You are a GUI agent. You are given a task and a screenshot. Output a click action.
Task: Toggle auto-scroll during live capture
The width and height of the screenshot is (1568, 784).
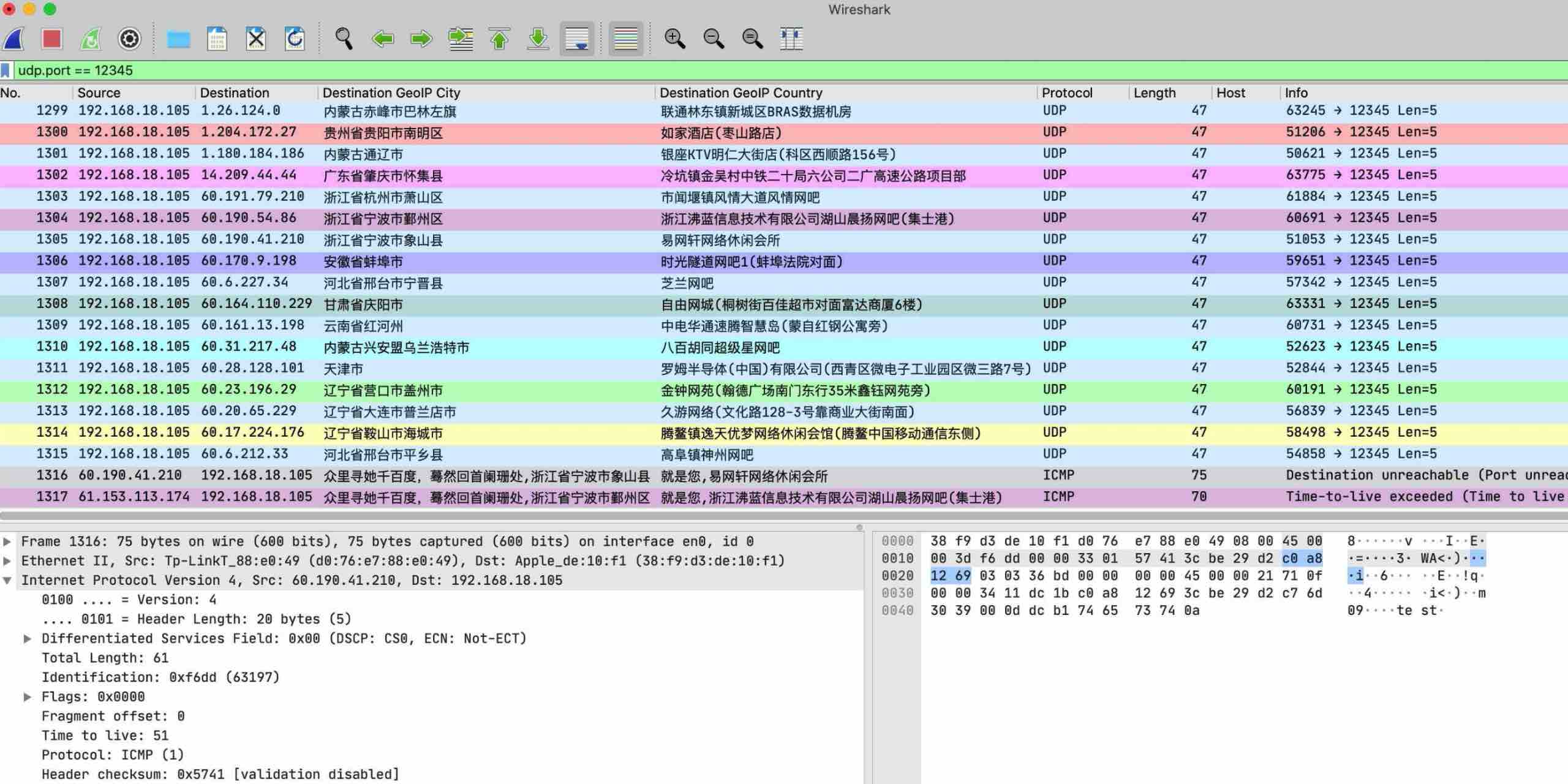(577, 39)
